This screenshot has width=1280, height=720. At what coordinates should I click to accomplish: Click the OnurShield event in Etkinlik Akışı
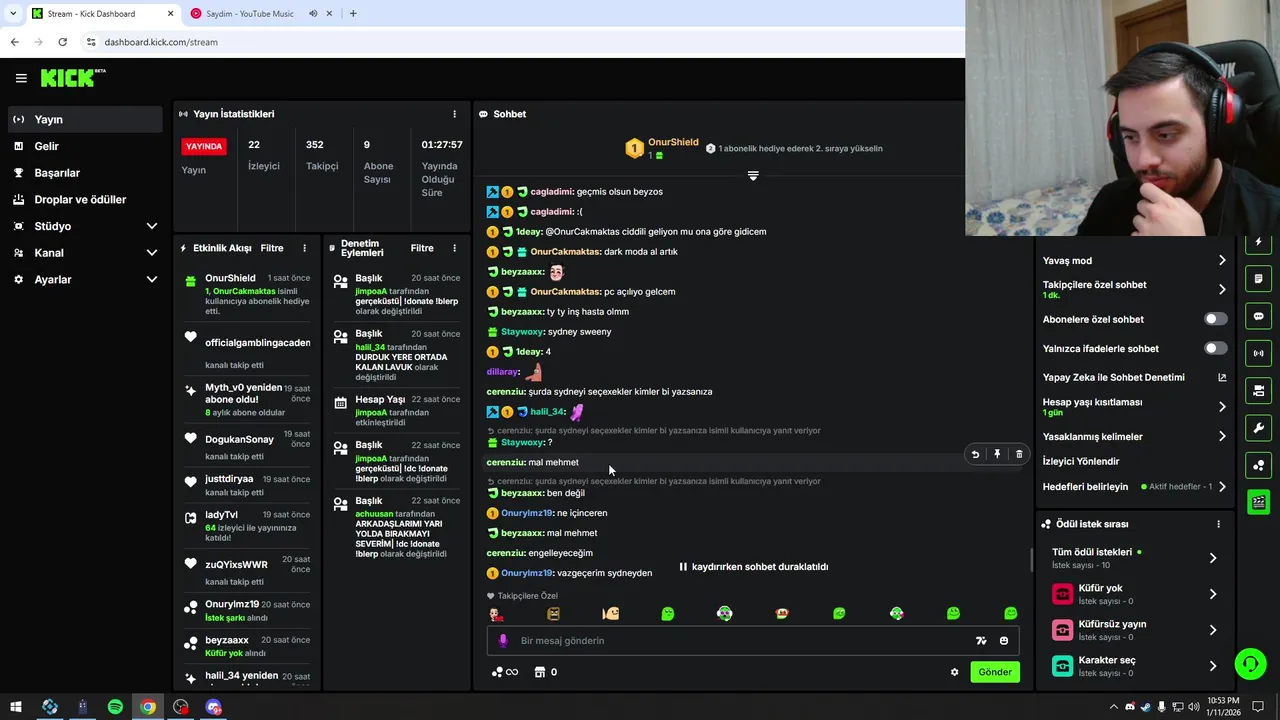point(248,294)
